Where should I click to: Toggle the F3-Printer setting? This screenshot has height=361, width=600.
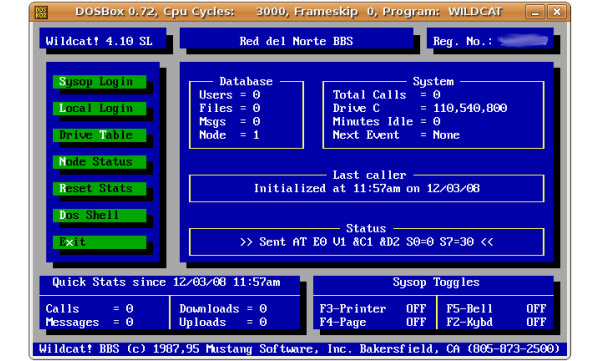373,309
